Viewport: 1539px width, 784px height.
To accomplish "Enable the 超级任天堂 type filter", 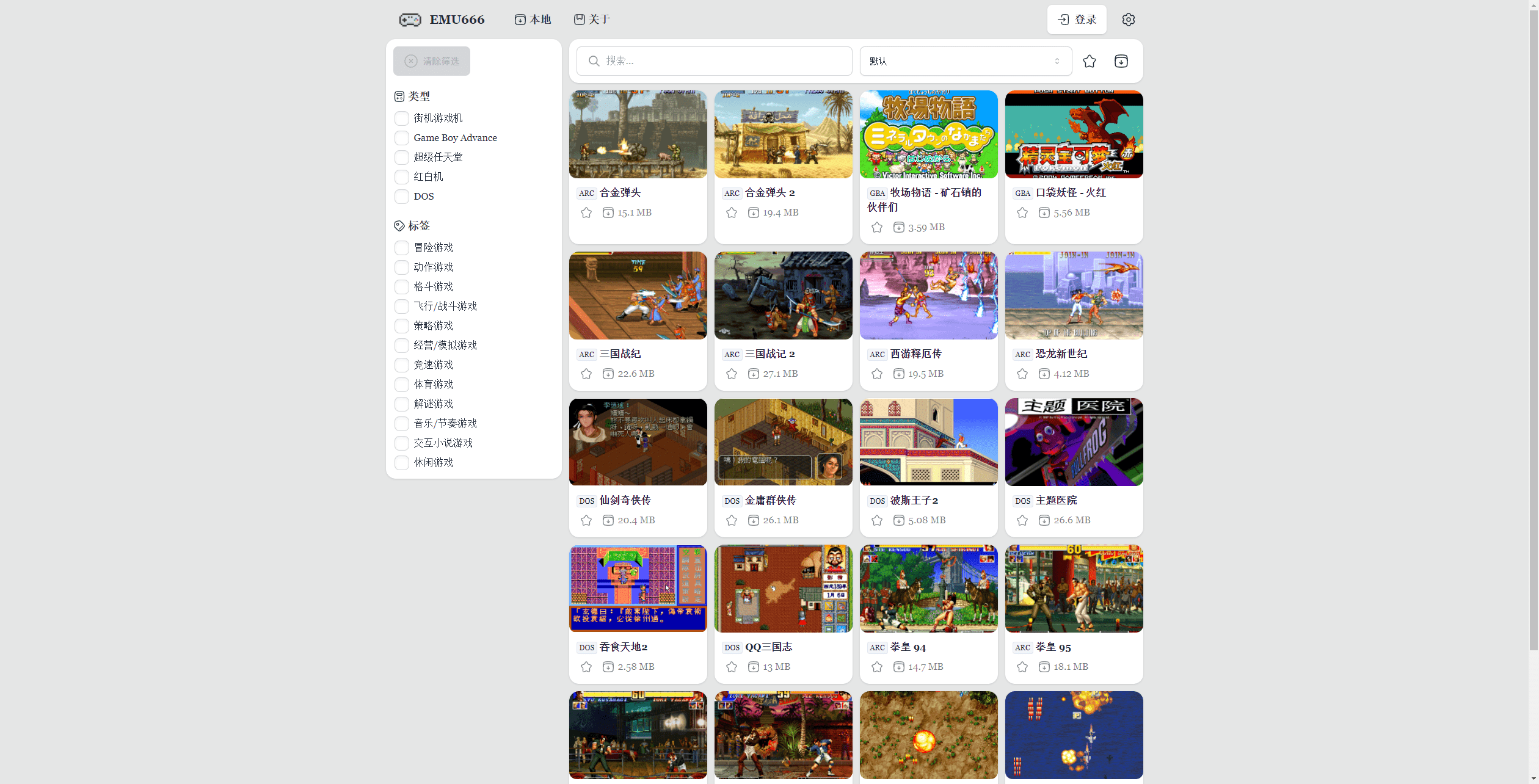I will pyautogui.click(x=402, y=157).
